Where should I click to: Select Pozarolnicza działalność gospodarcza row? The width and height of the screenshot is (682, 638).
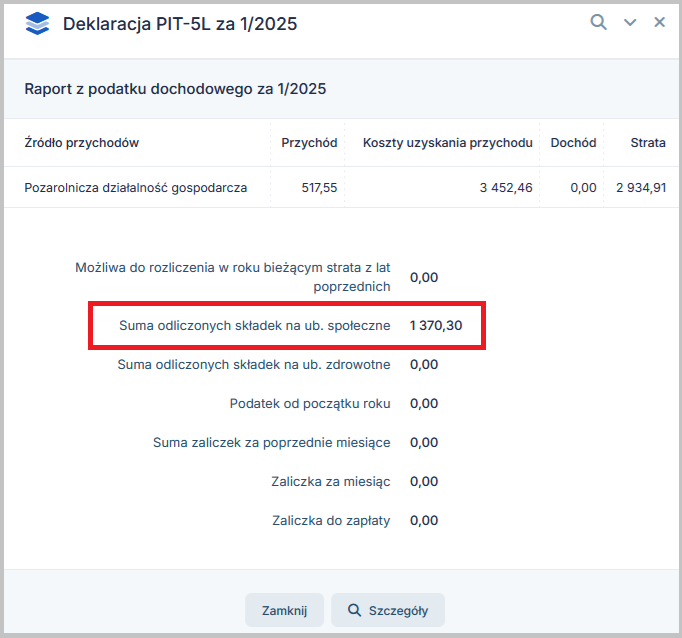coord(135,187)
